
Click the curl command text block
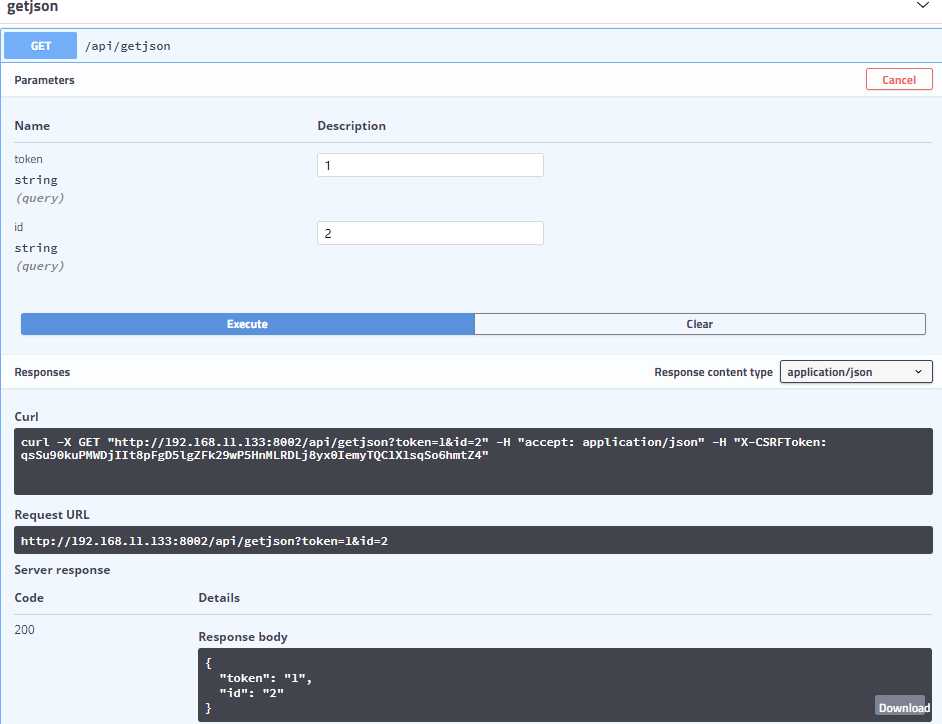tap(473, 461)
